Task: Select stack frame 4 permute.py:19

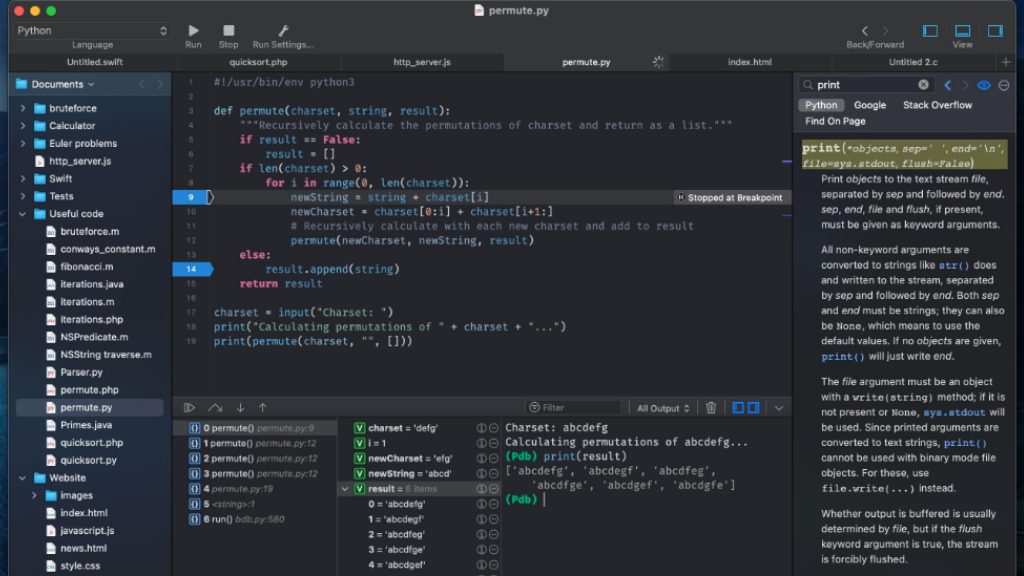Action: click(x=255, y=489)
